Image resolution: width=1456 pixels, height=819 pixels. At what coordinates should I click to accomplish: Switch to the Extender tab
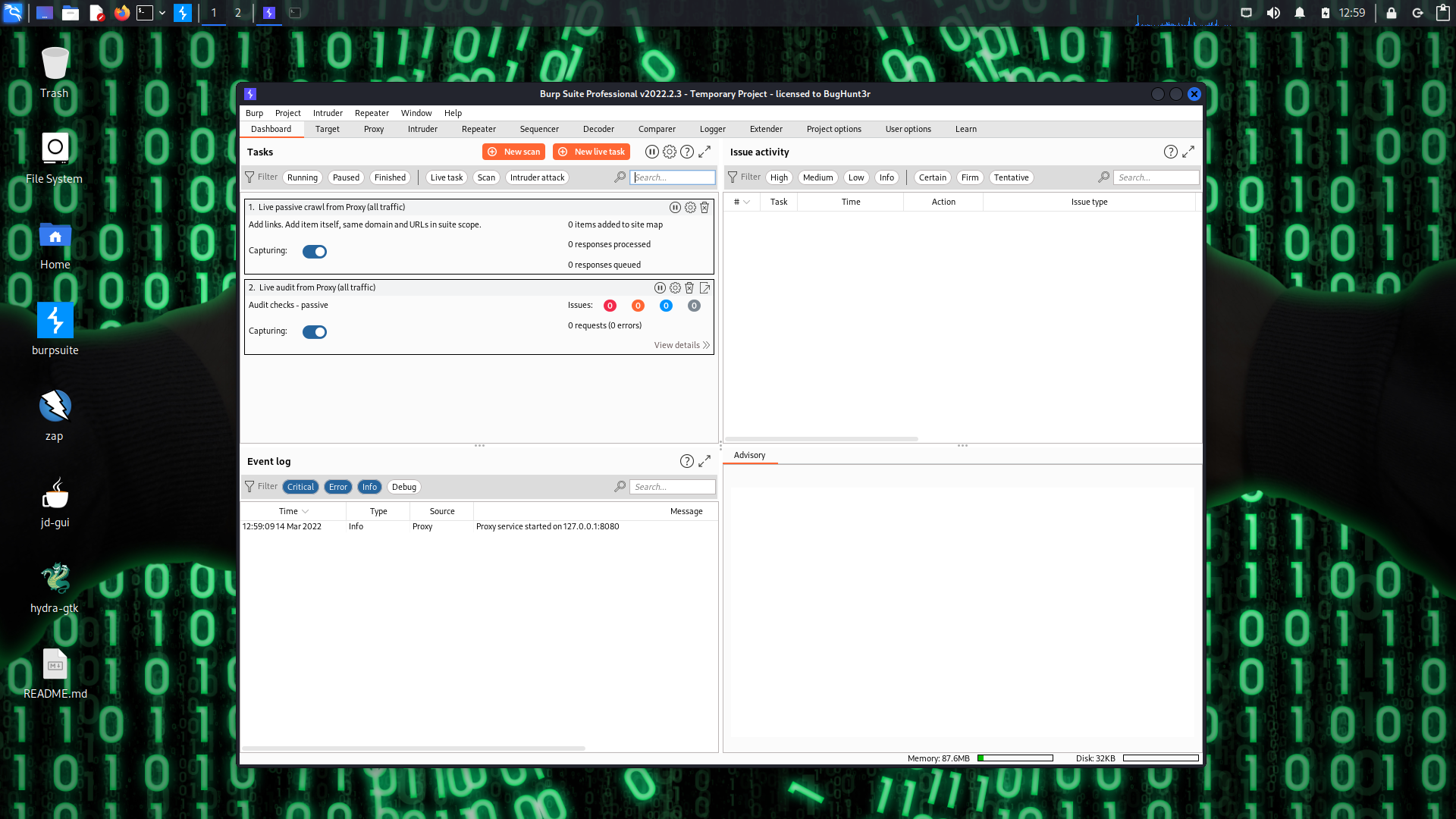coord(766,129)
